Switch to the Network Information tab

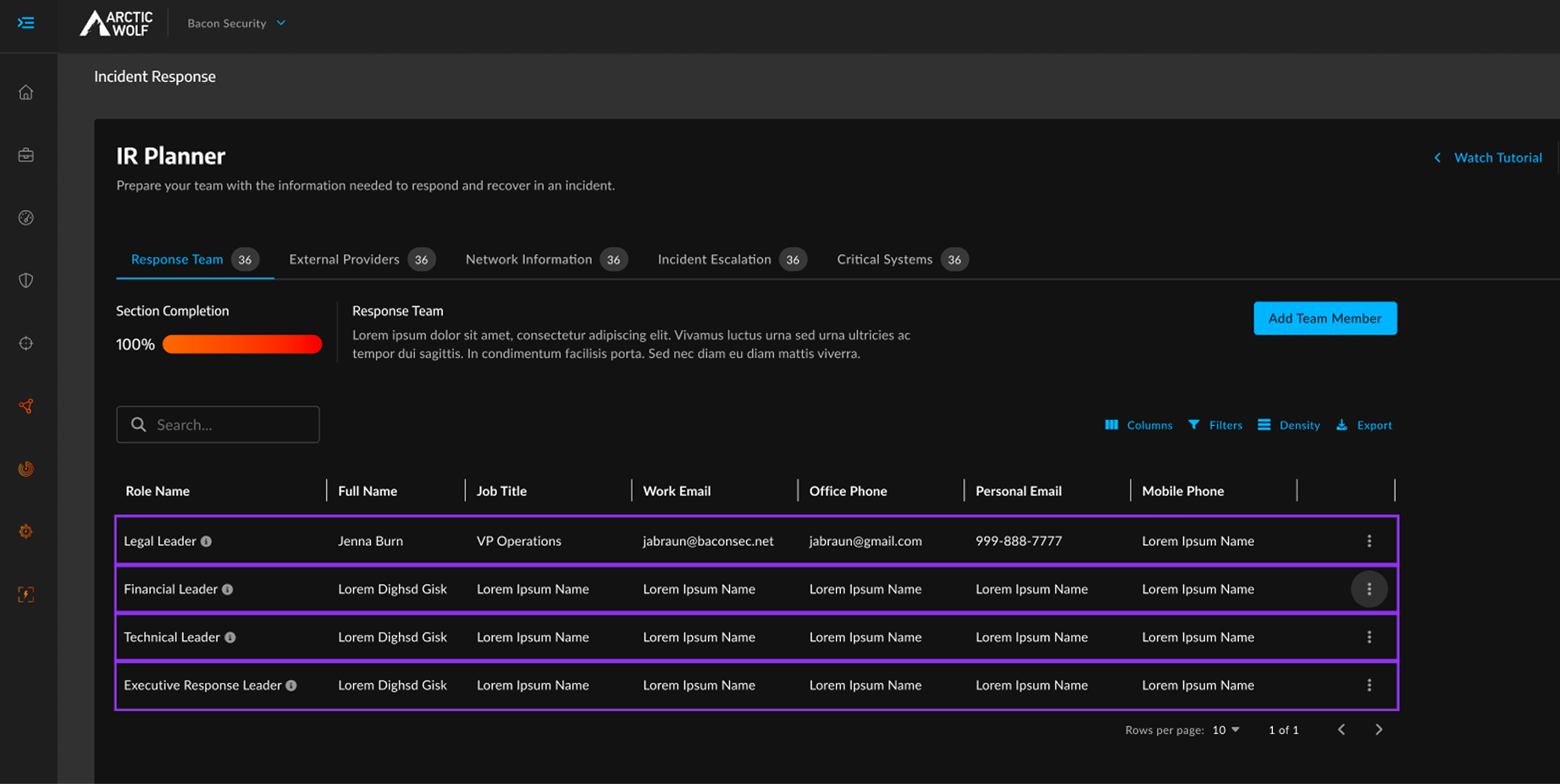[546, 259]
